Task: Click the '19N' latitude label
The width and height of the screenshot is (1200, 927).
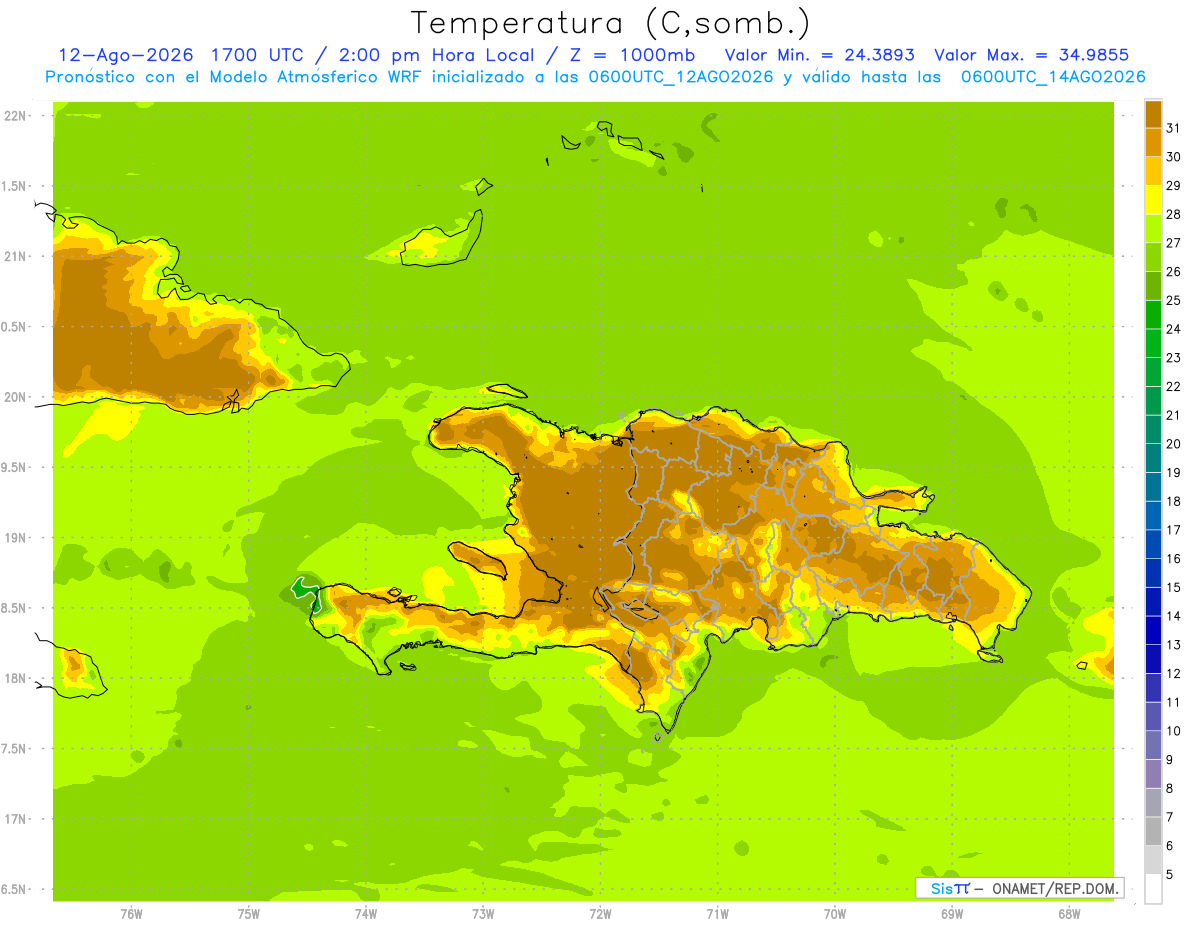Action: [16, 538]
